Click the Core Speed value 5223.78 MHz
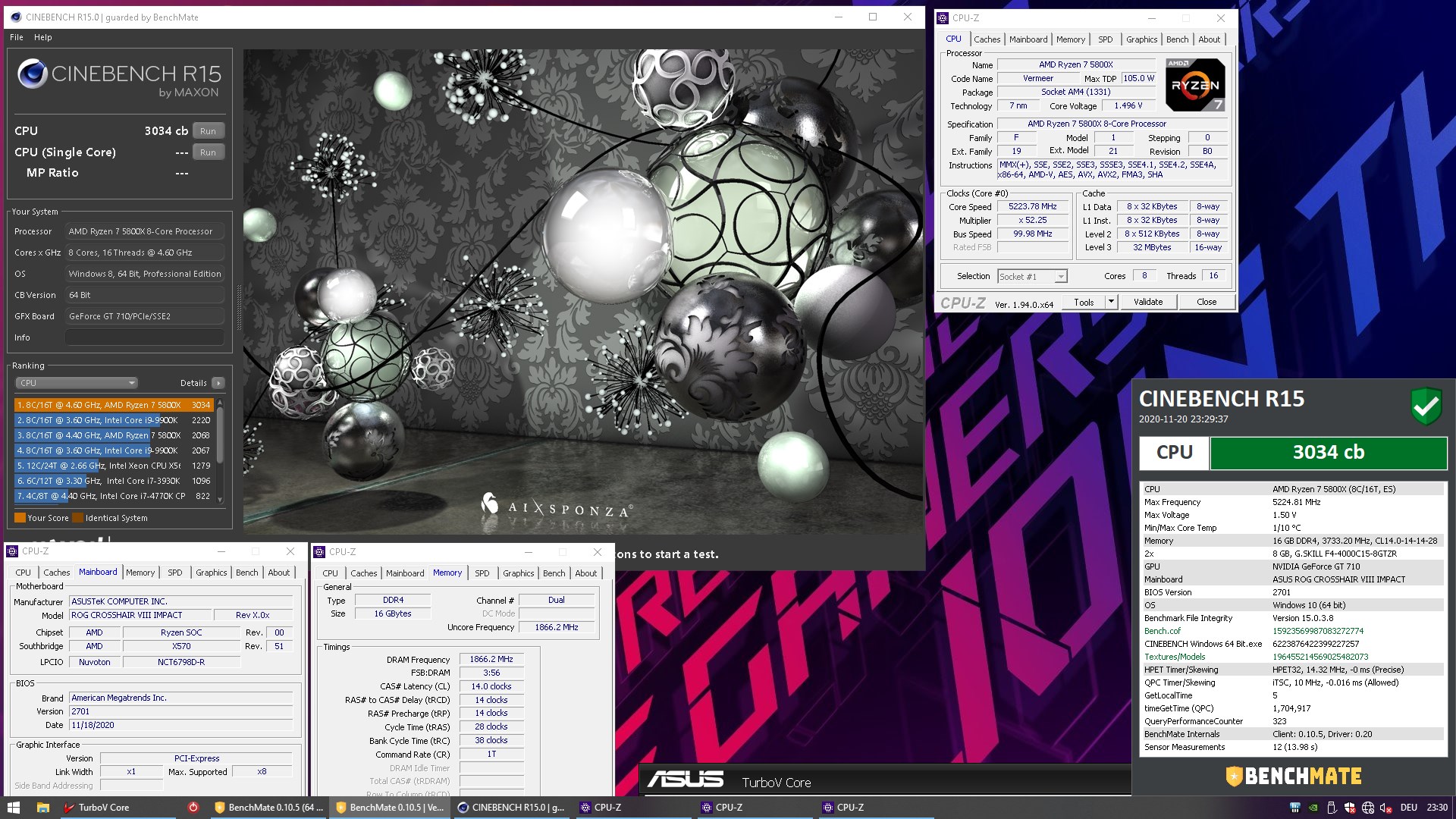This screenshot has height=819, width=1456. 1032,206
